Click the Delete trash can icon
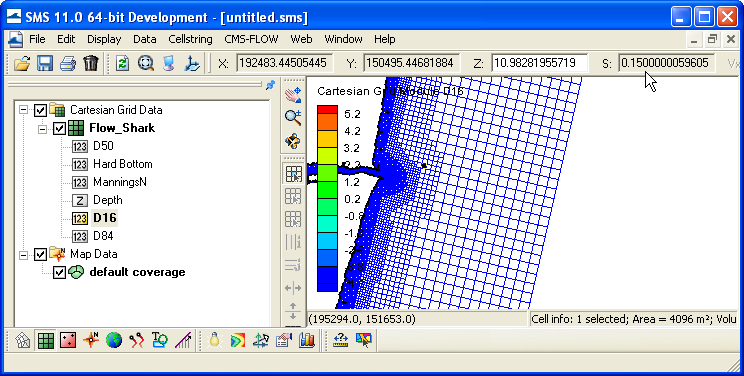The image size is (744, 376). point(90,63)
